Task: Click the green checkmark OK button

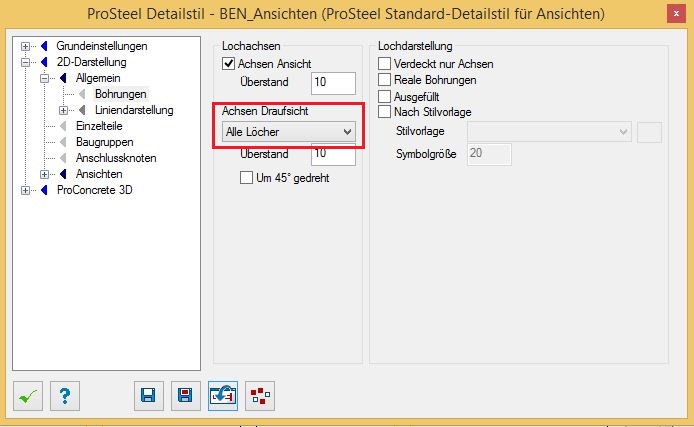Action: [x=28, y=396]
